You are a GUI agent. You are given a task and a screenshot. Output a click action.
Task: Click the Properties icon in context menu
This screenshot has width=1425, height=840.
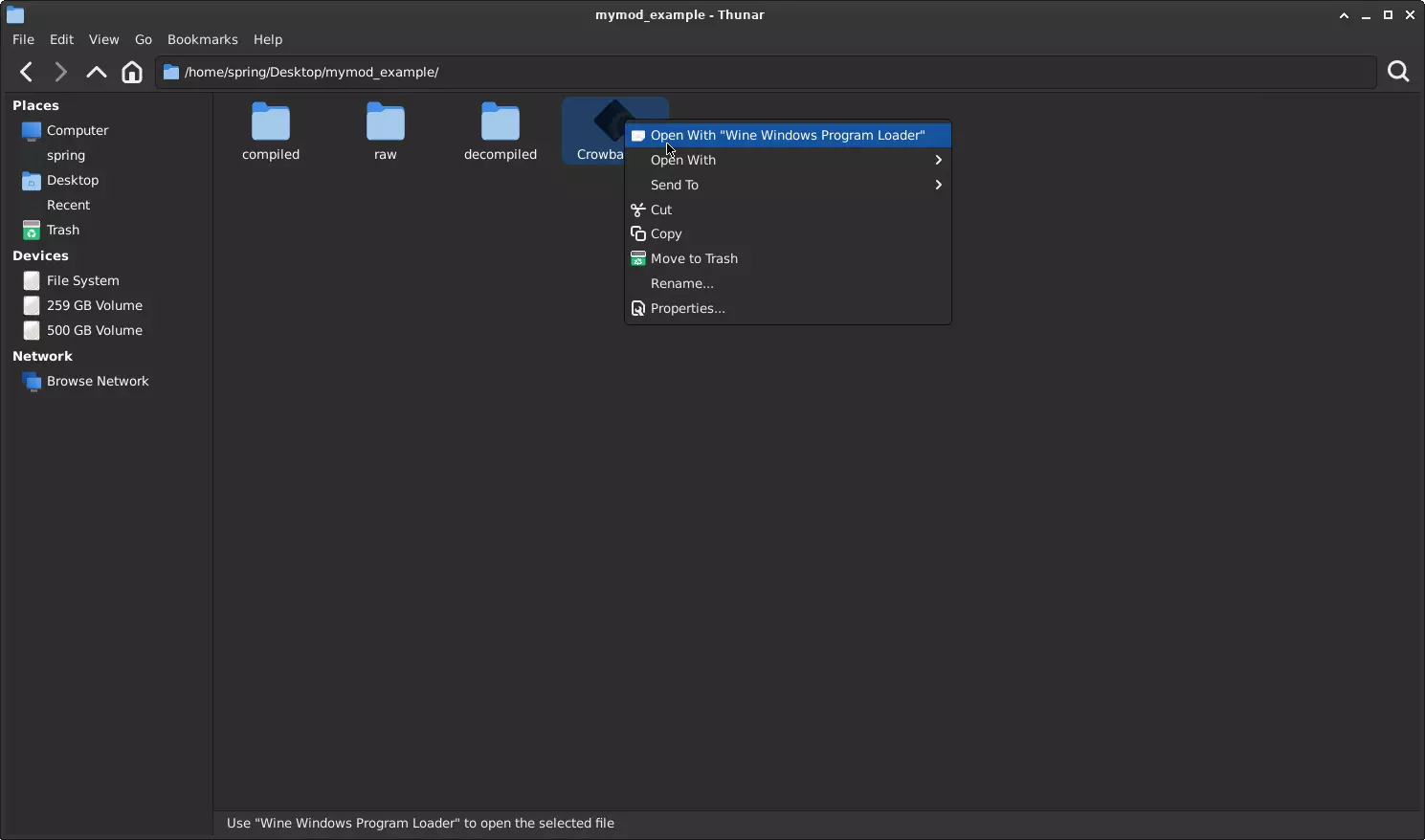(x=638, y=308)
